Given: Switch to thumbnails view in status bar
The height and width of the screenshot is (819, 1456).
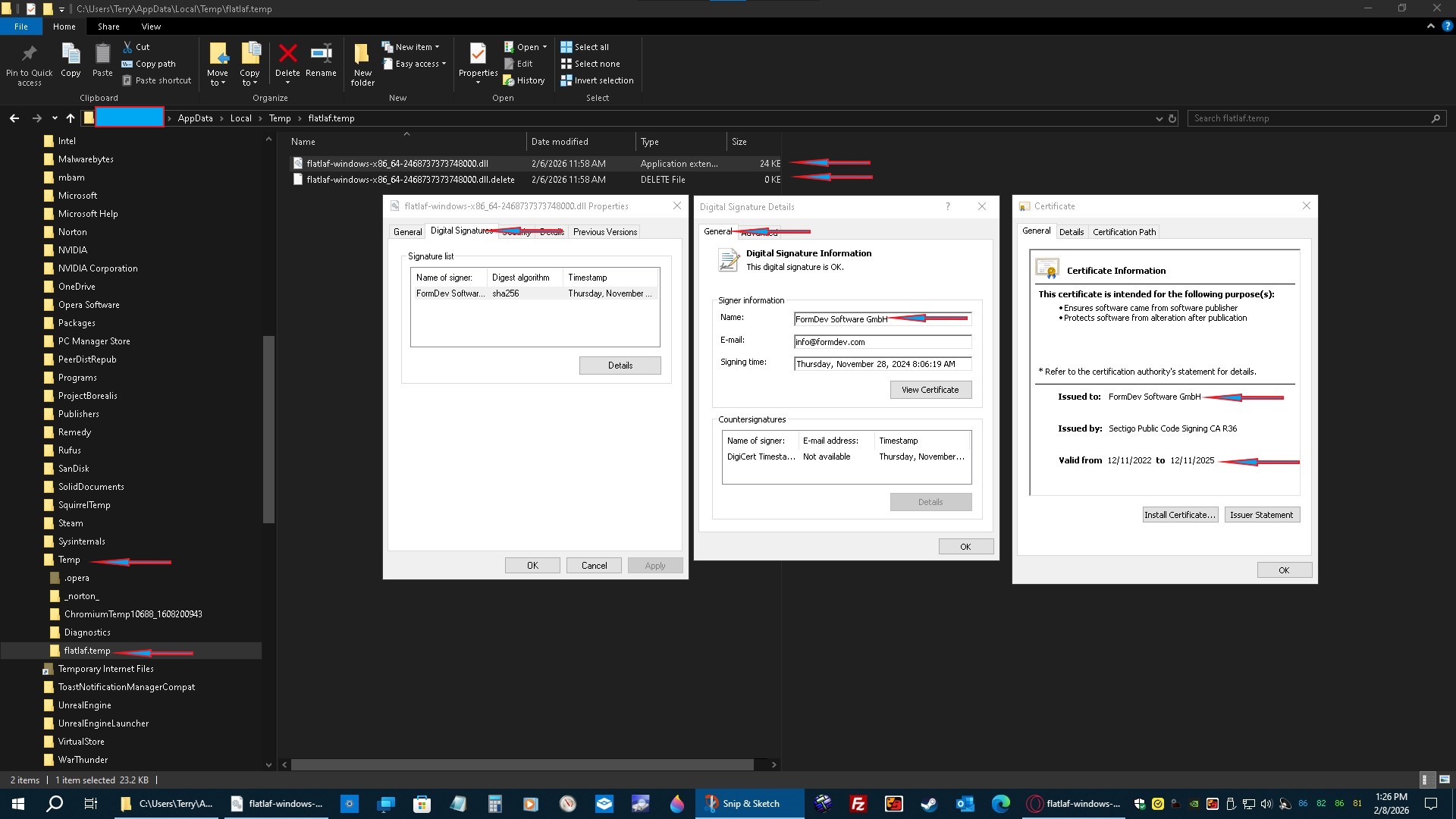Looking at the screenshot, I should pyautogui.click(x=1444, y=780).
